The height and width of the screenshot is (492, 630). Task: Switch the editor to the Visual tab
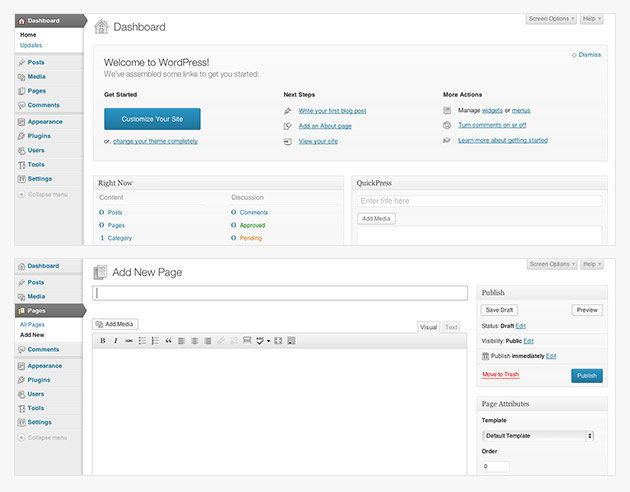[x=428, y=327]
